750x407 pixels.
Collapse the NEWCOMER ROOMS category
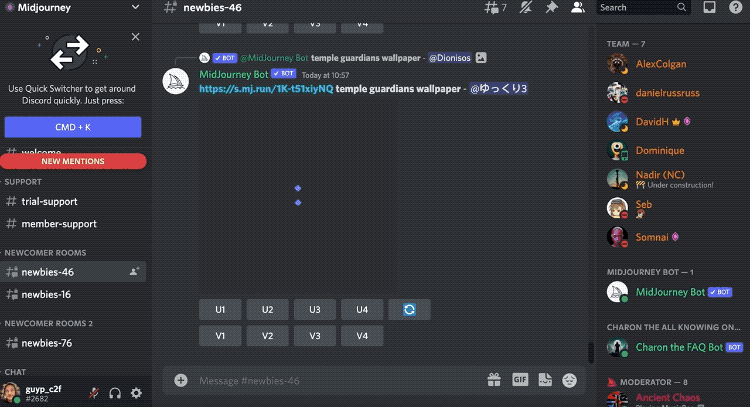pos(45,253)
